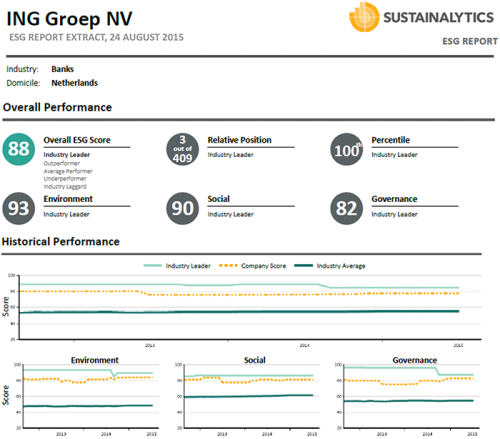500x439 pixels.
Task: Click the green 88 overall score badge
Action: pos(19,149)
